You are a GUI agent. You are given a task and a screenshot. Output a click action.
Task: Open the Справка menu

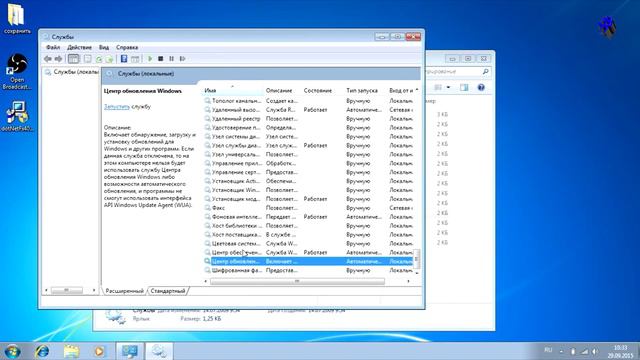(x=127, y=47)
